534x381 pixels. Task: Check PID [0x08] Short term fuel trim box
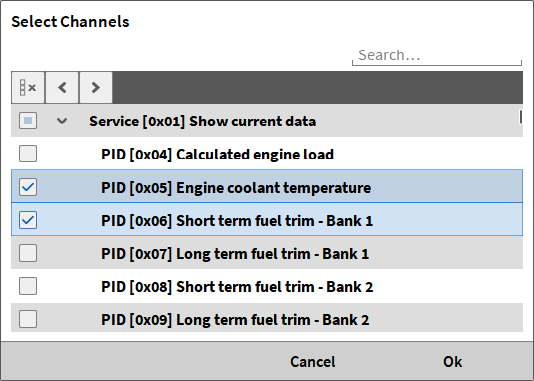(x=28, y=286)
